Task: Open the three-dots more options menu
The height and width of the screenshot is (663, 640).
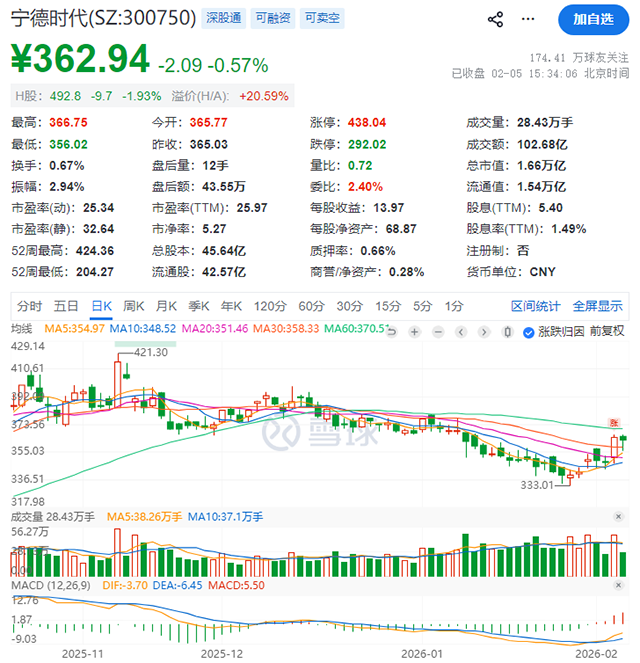Action: pos(528,19)
